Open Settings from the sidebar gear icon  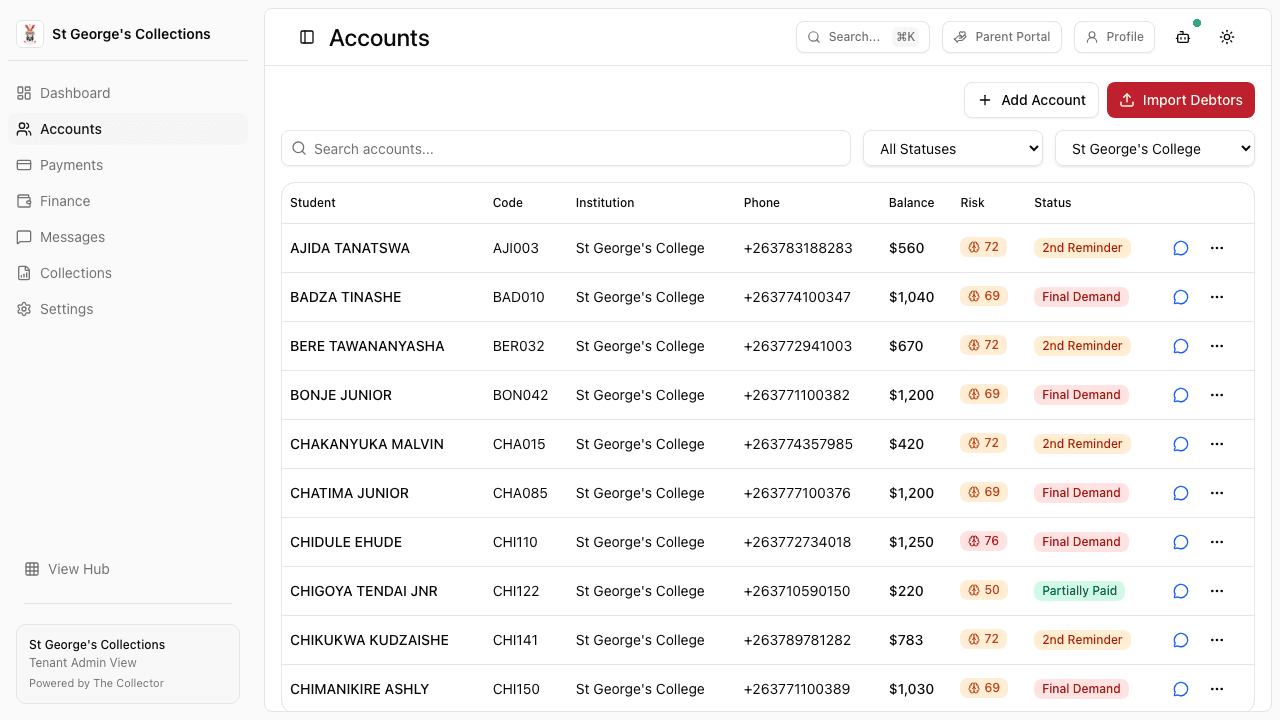(66, 309)
